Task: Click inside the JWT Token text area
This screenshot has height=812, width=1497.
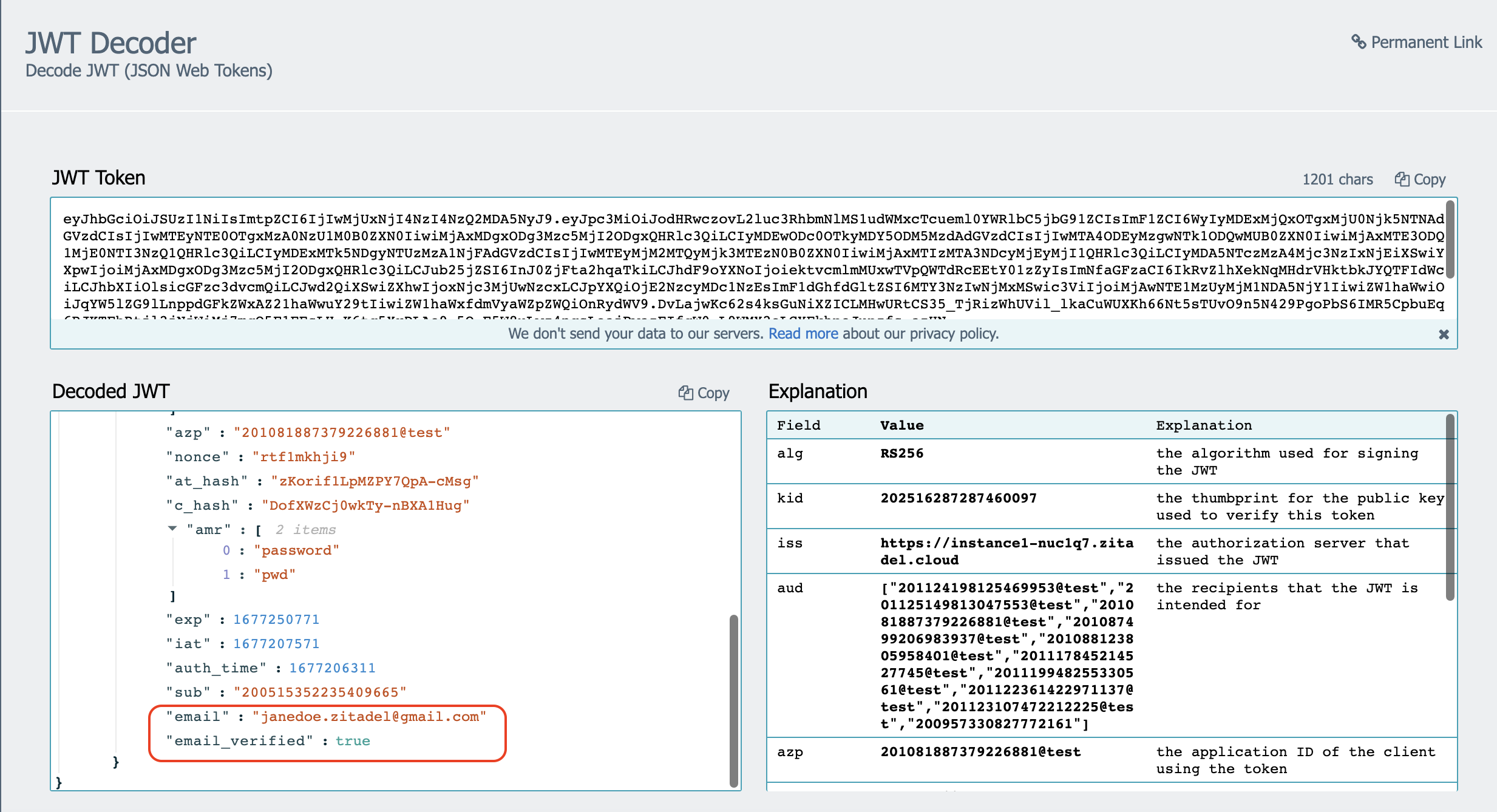Action: coord(753,261)
